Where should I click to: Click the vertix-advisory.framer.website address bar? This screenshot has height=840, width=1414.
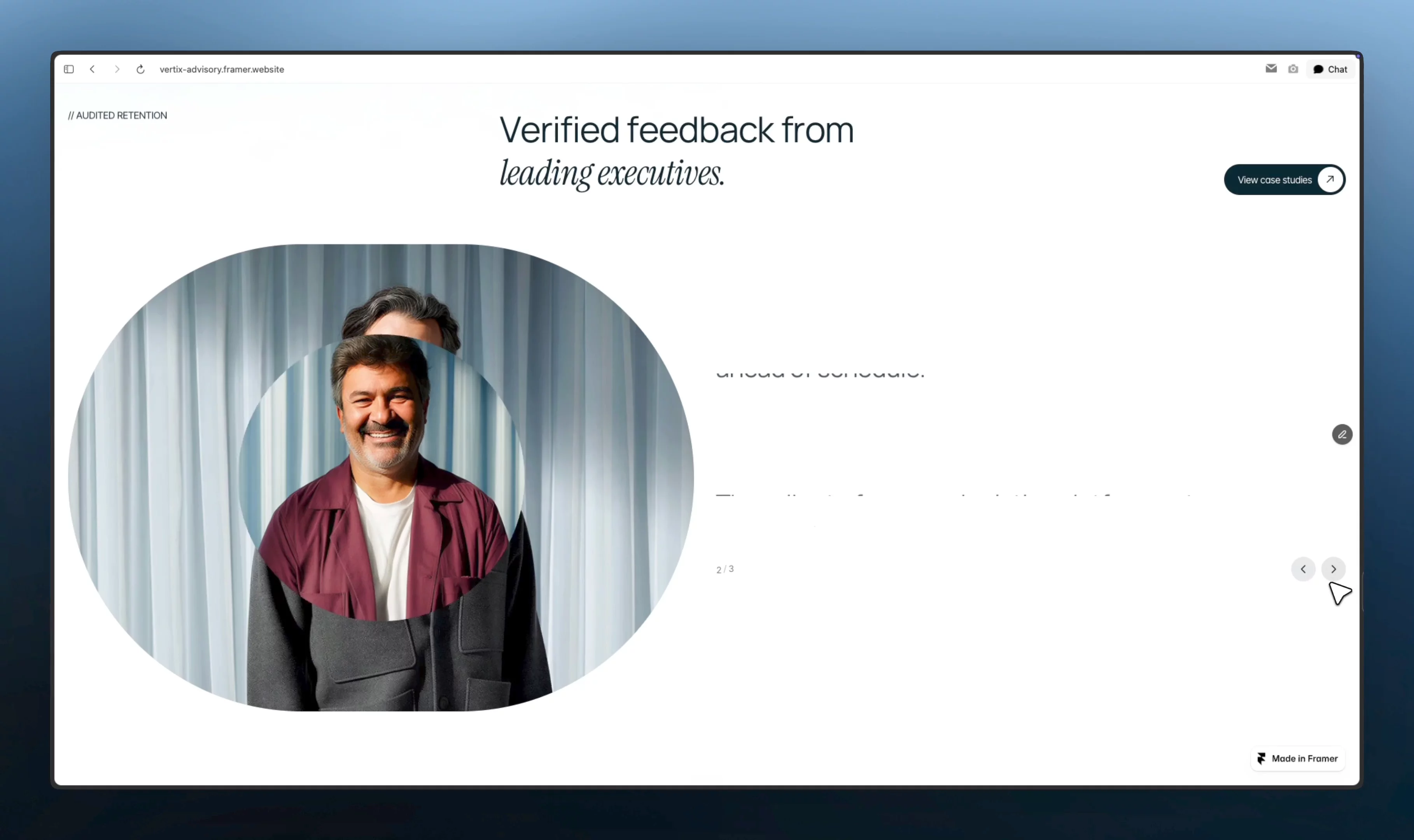(x=222, y=69)
